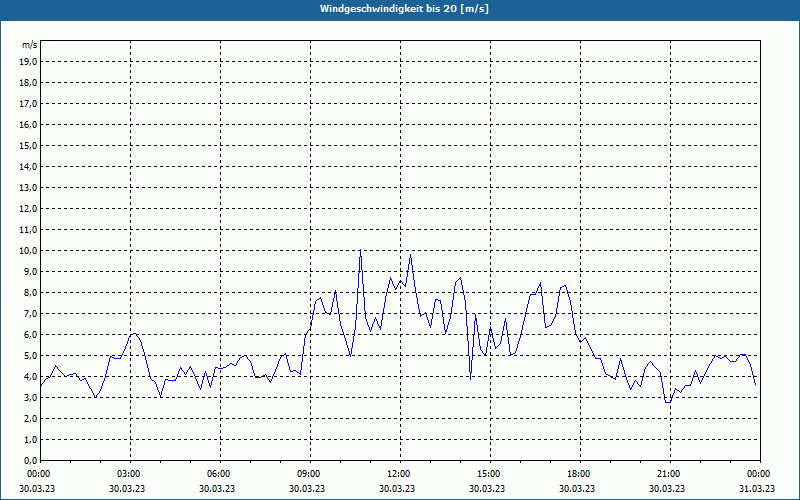800x500 pixels.
Task: Click the wind speed peak just after 12:00
Action: point(410,255)
